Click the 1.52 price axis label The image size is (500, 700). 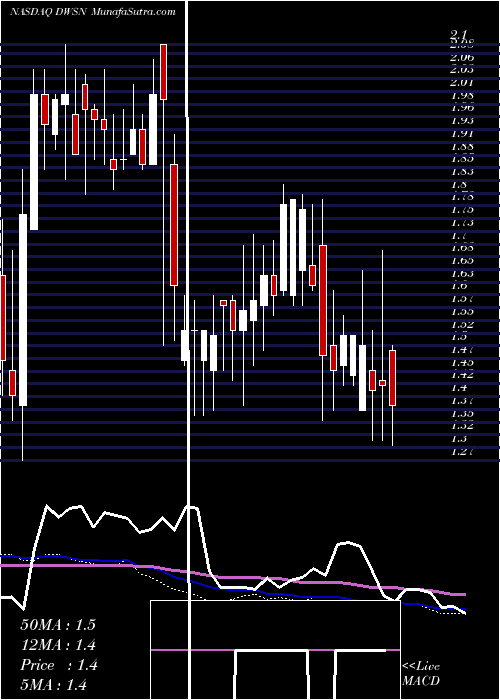coord(462,324)
